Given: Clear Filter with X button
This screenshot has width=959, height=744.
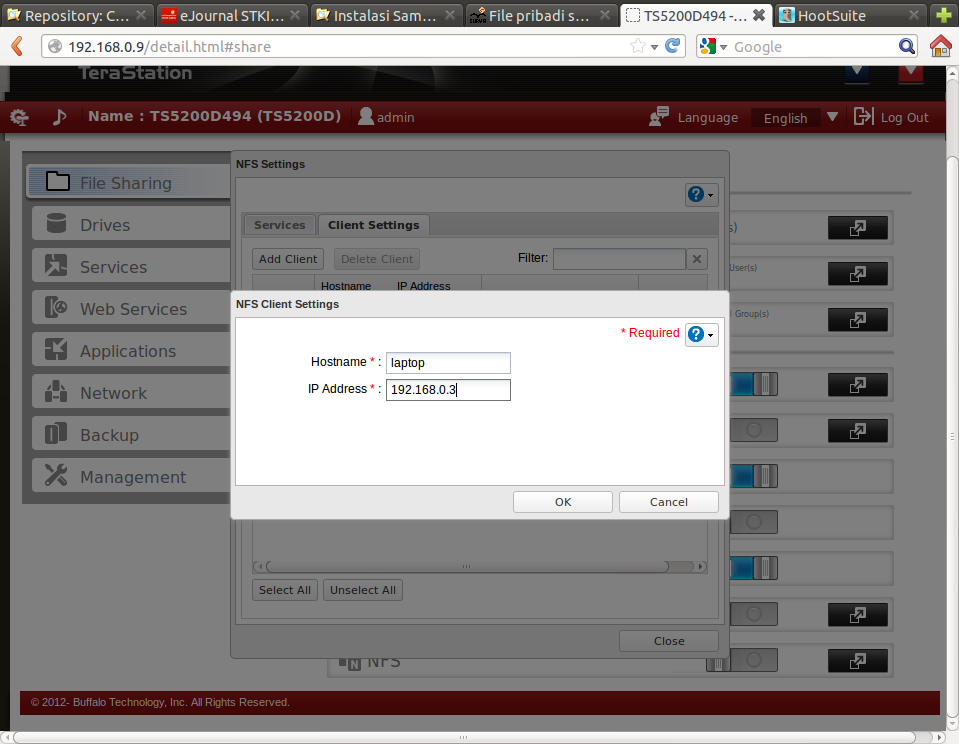Looking at the screenshot, I should [697, 259].
